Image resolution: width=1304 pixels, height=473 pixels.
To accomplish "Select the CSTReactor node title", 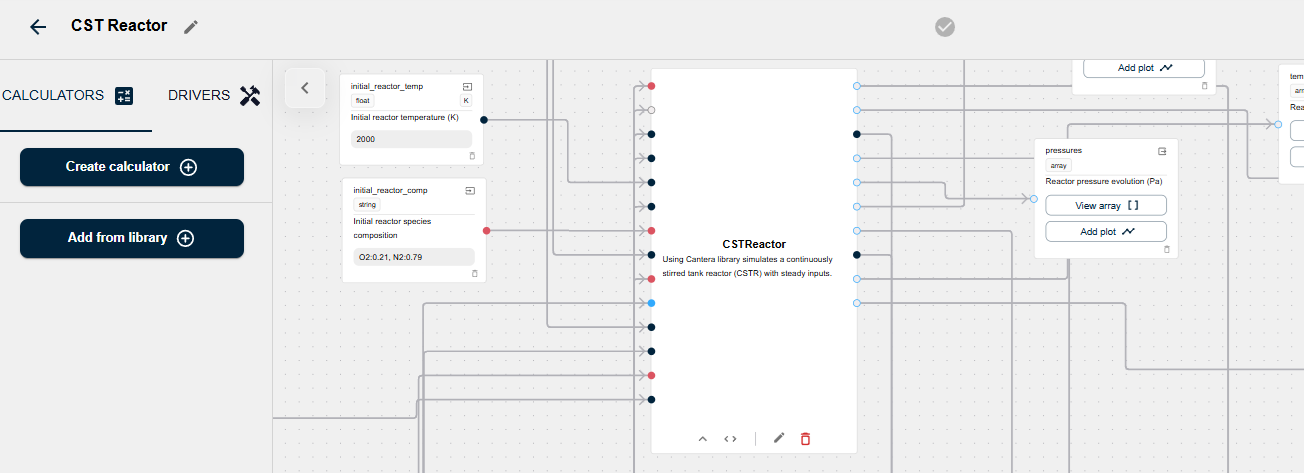I will 754,244.
